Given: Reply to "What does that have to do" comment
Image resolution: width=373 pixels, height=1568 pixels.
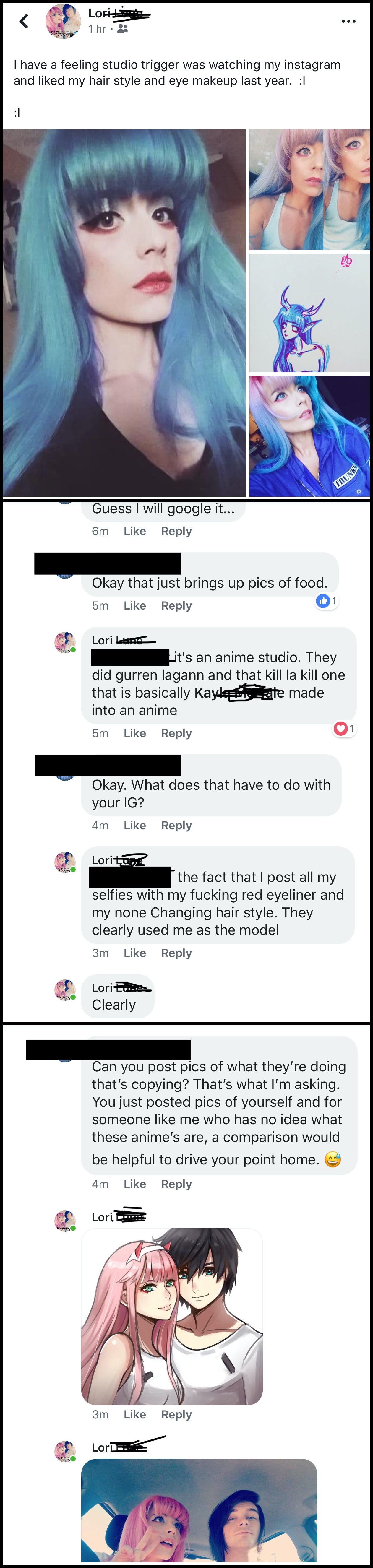Looking at the screenshot, I should [x=176, y=826].
